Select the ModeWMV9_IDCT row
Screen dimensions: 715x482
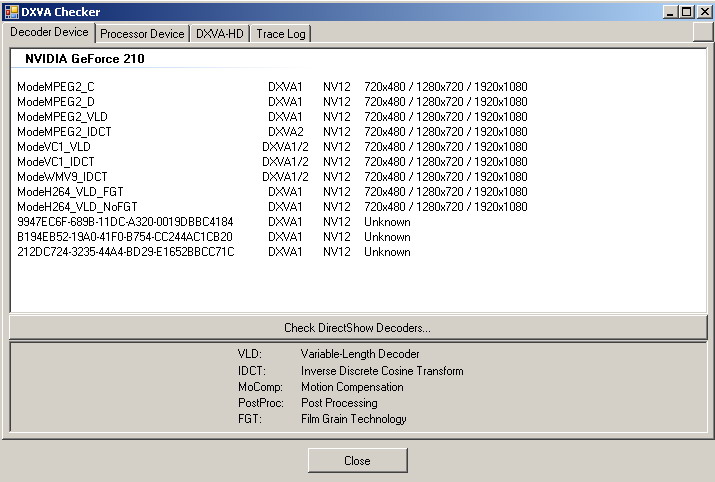(272, 177)
